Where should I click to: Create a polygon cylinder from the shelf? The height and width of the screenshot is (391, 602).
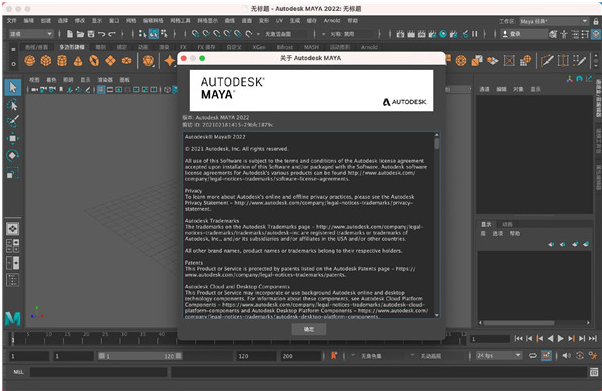(62, 61)
